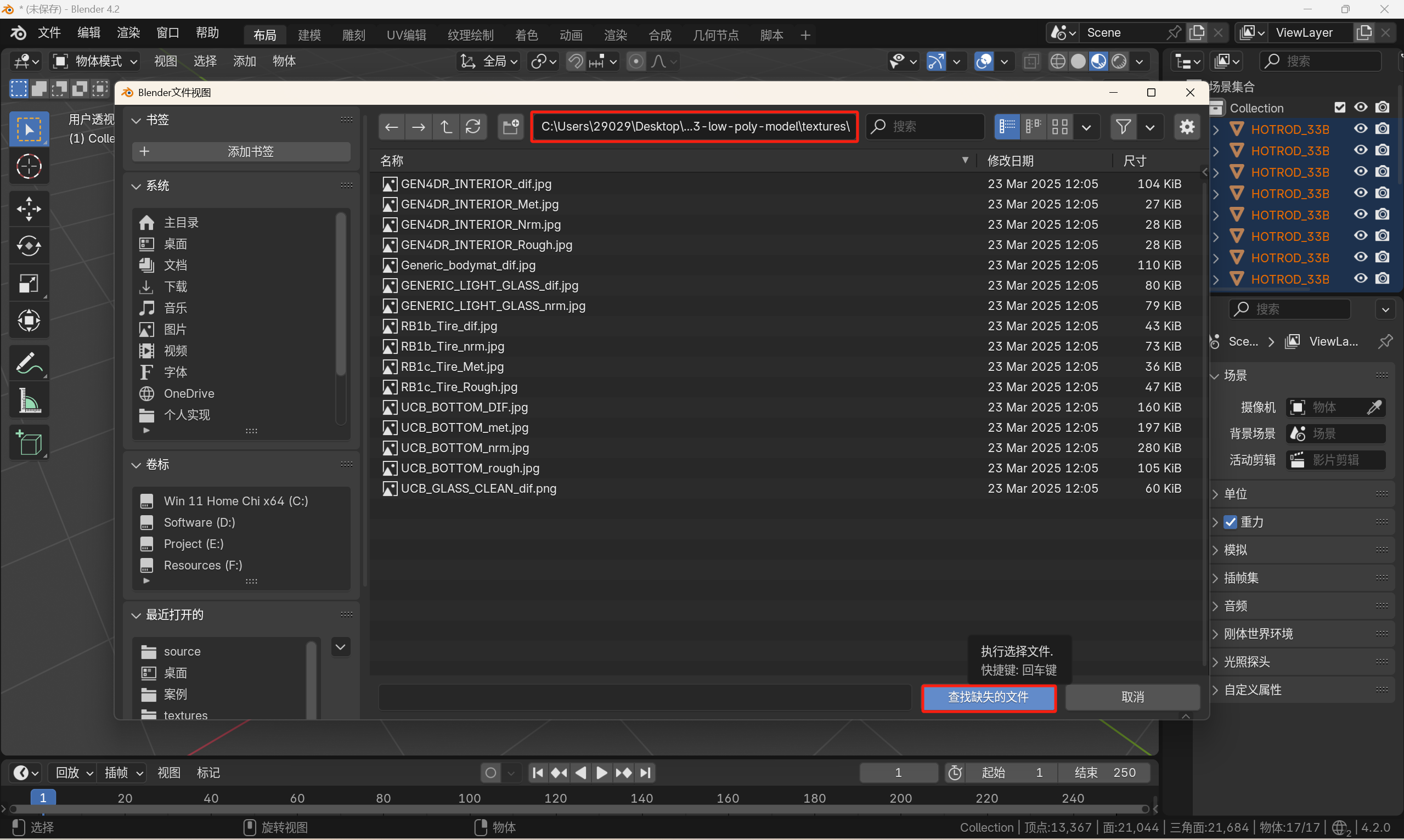The image size is (1404, 840).
Task: Select the Measure tool
Action: tap(29, 401)
